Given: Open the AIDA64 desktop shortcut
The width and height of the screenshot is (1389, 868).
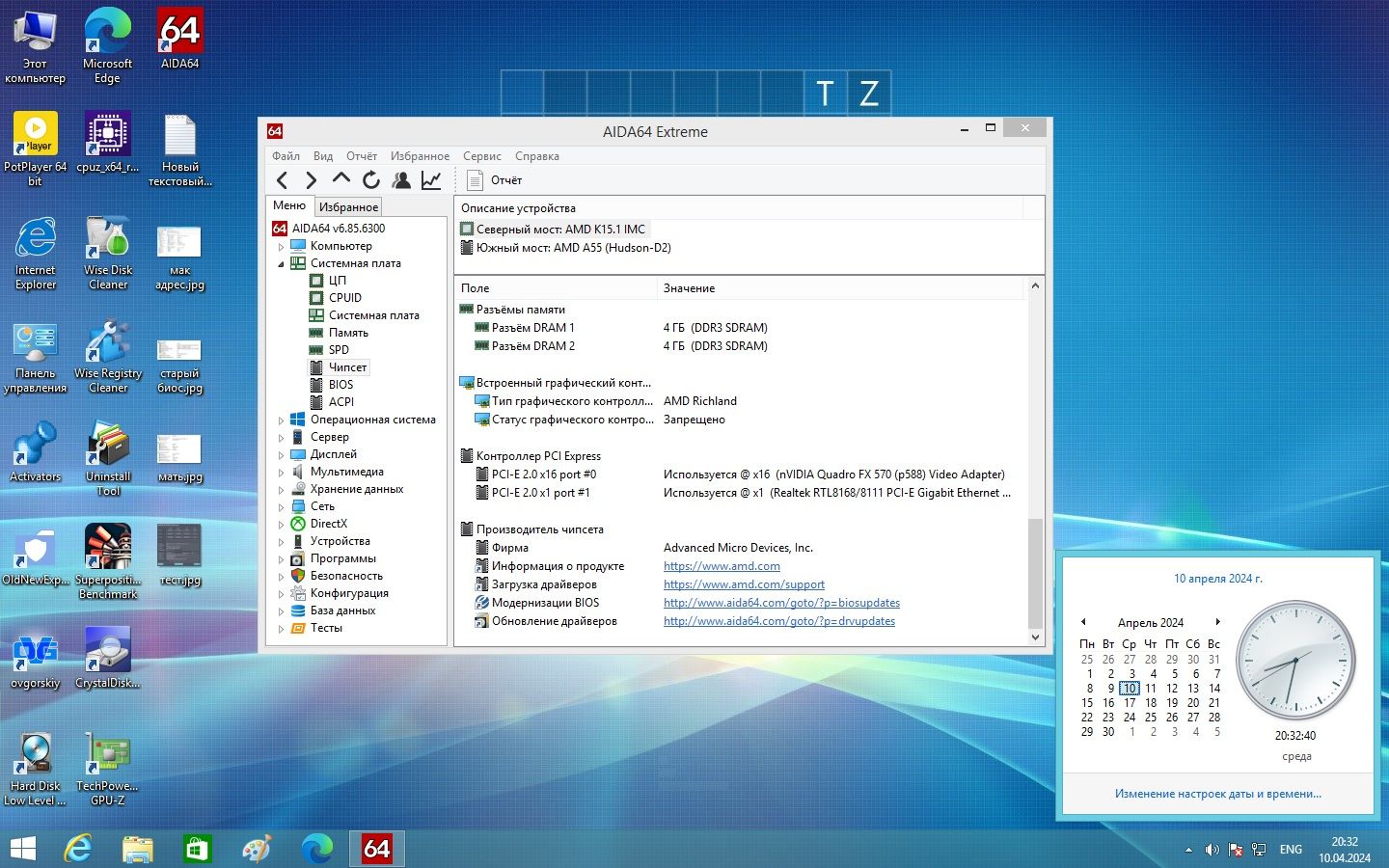Looking at the screenshot, I should pos(180,40).
